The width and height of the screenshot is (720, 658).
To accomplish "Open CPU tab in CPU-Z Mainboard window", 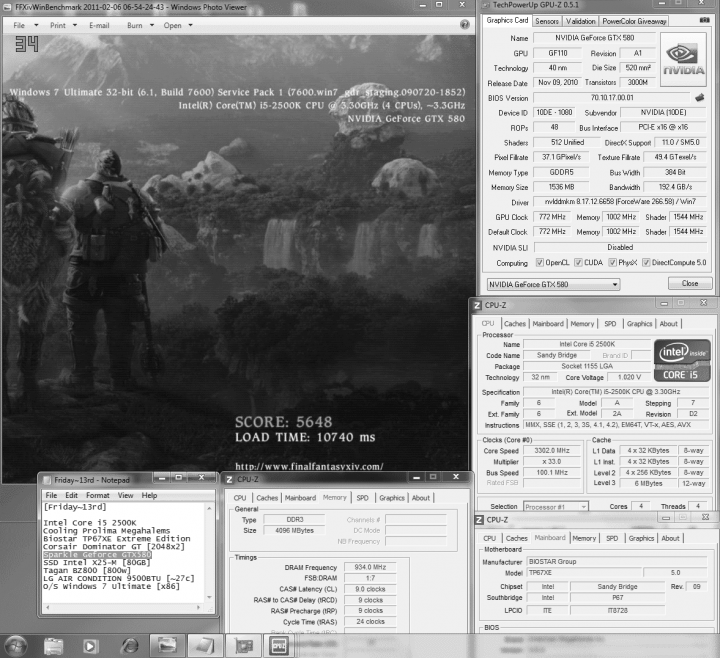I will tap(489, 538).
